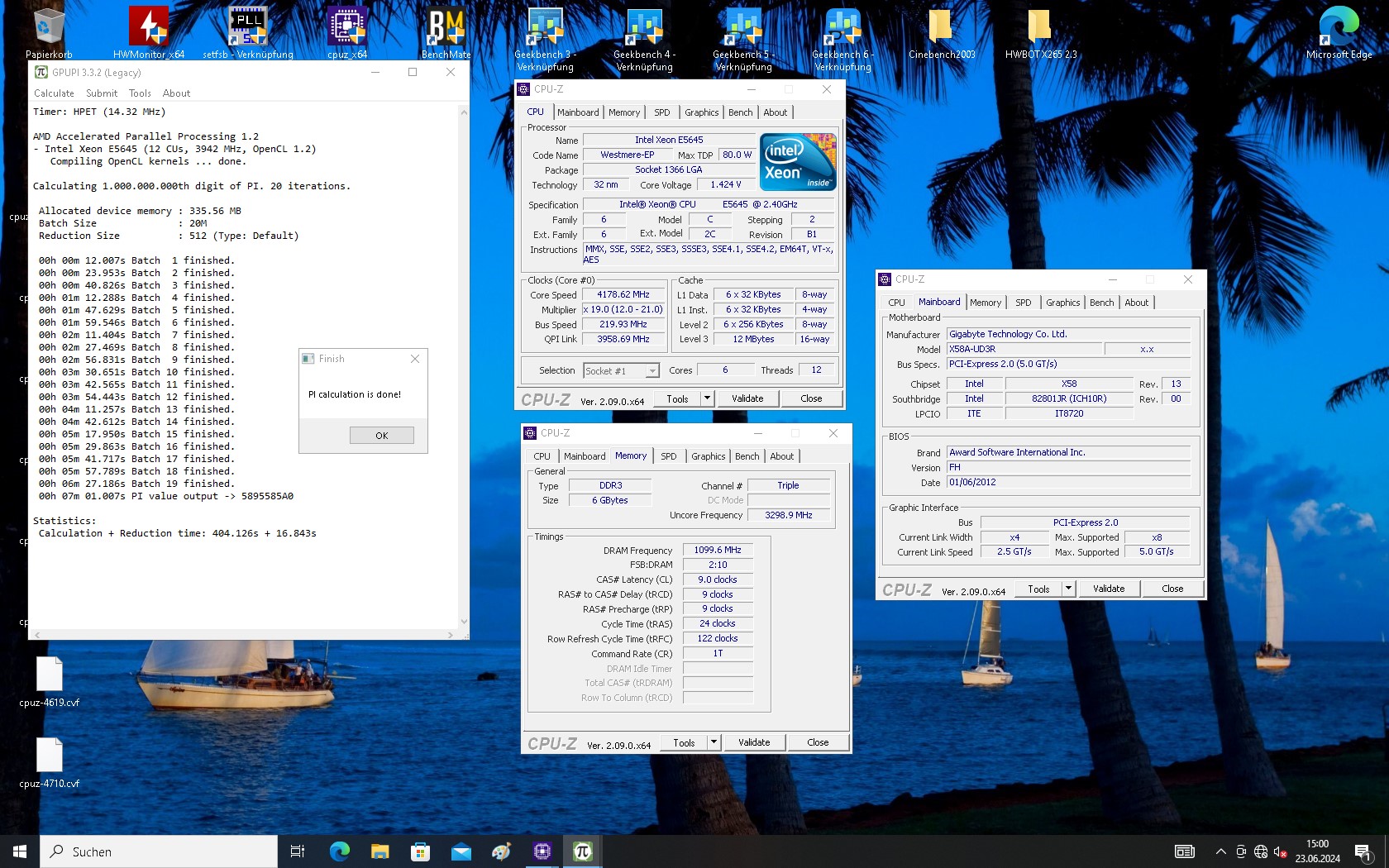This screenshot has width=1389, height=868.
Task: Launch Geekbench 5 shortcut
Action: point(744,39)
